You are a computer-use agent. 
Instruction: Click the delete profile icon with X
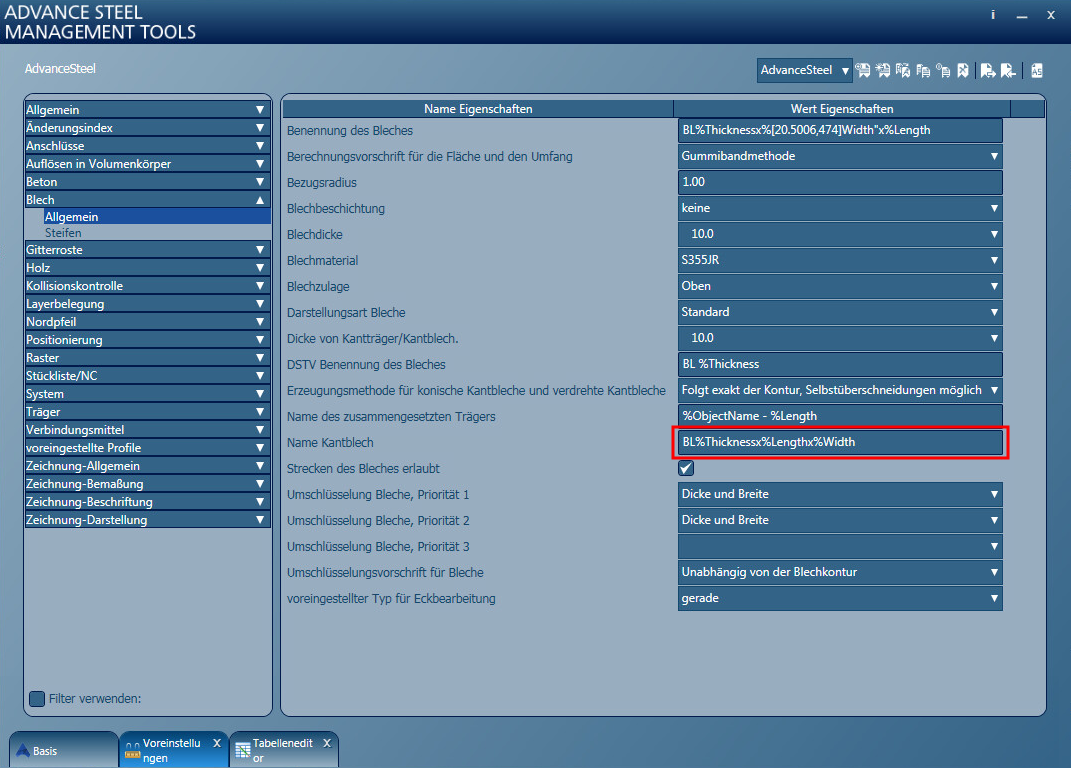(963, 70)
